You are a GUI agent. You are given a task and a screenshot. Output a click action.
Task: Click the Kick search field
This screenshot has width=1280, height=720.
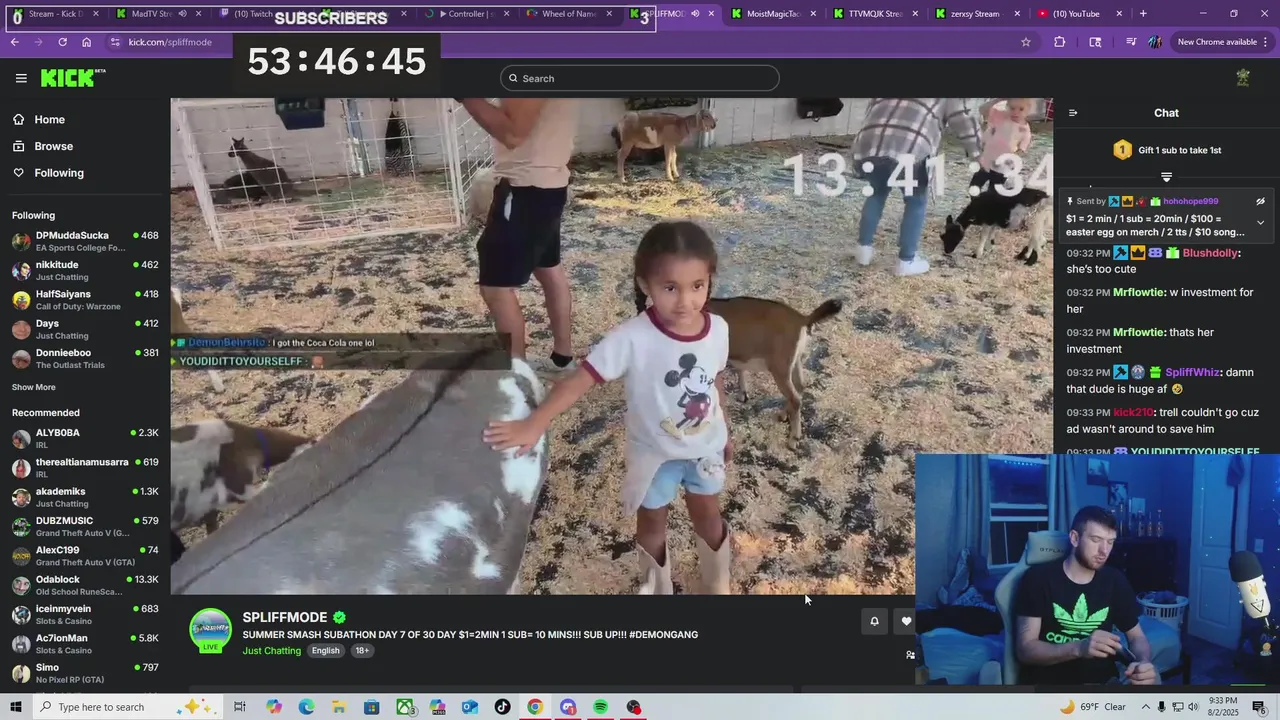pyautogui.click(x=640, y=78)
